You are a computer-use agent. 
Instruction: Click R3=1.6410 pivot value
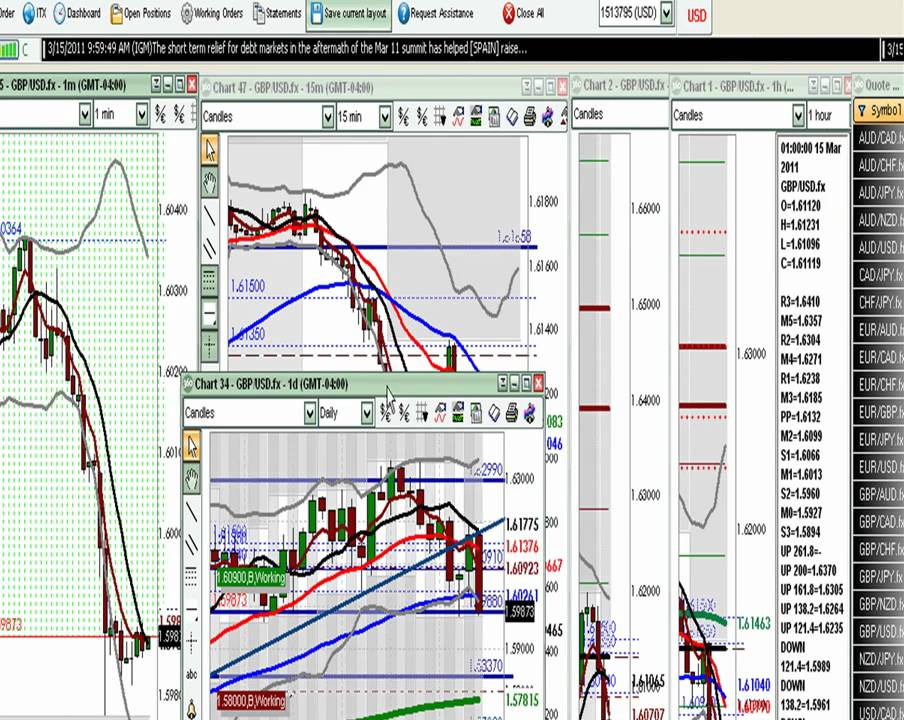click(x=800, y=301)
